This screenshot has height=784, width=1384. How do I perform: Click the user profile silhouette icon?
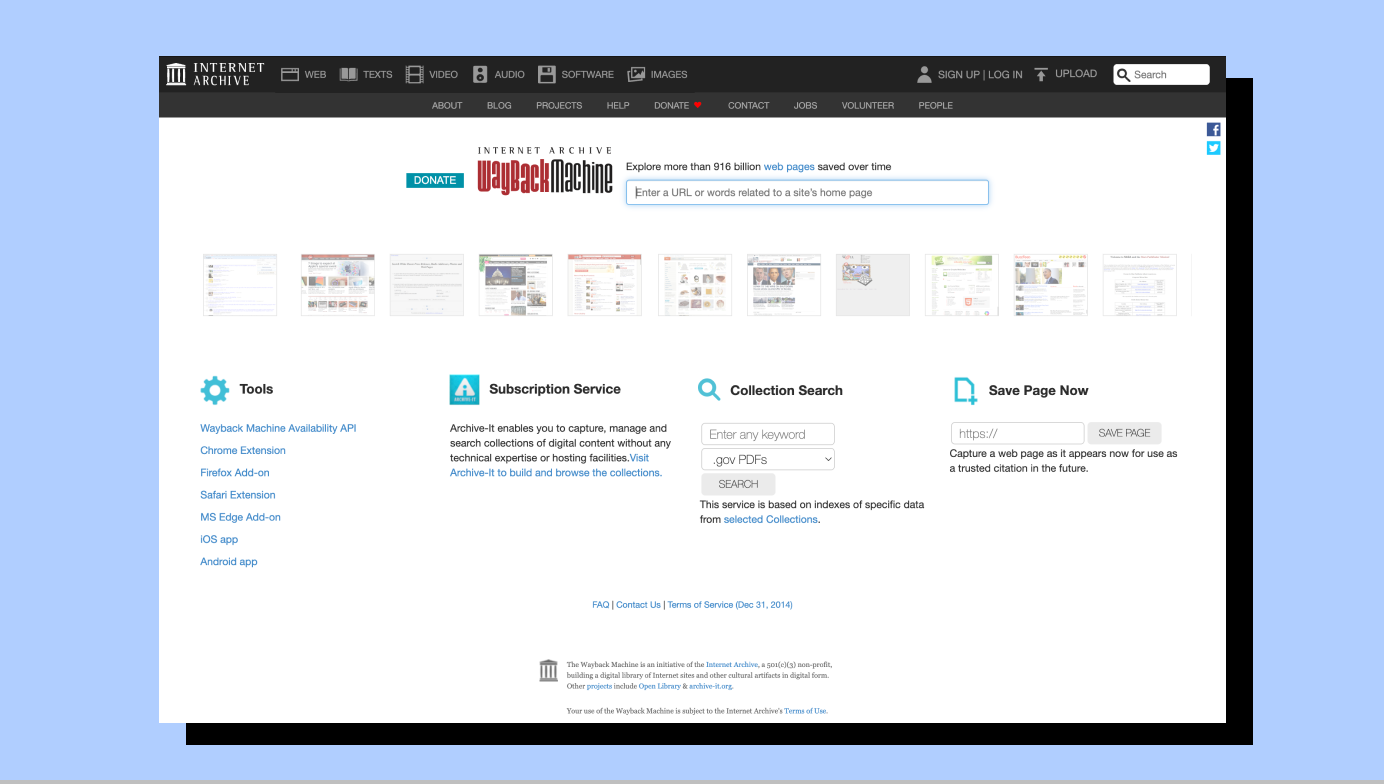point(924,74)
